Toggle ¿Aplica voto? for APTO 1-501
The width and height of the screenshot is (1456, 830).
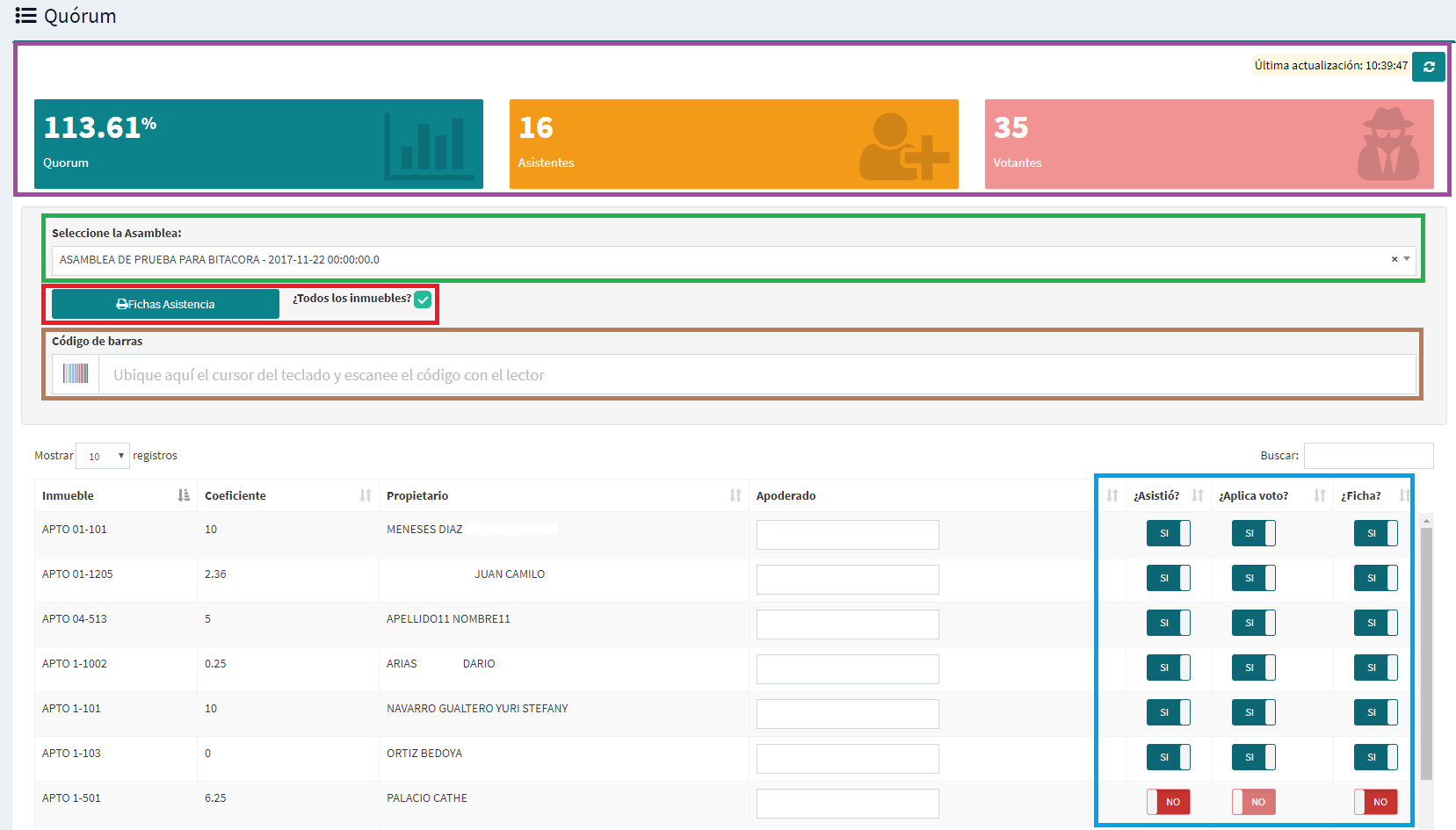pos(1253,802)
